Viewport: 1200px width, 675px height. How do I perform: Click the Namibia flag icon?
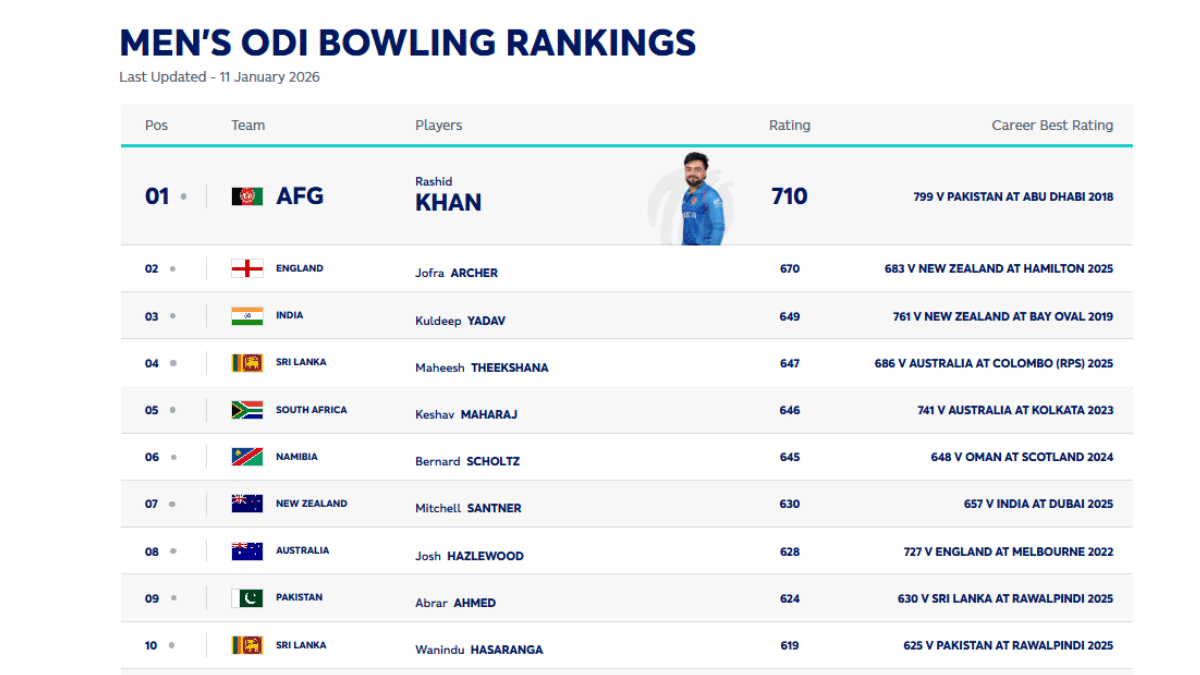(x=247, y=457)
